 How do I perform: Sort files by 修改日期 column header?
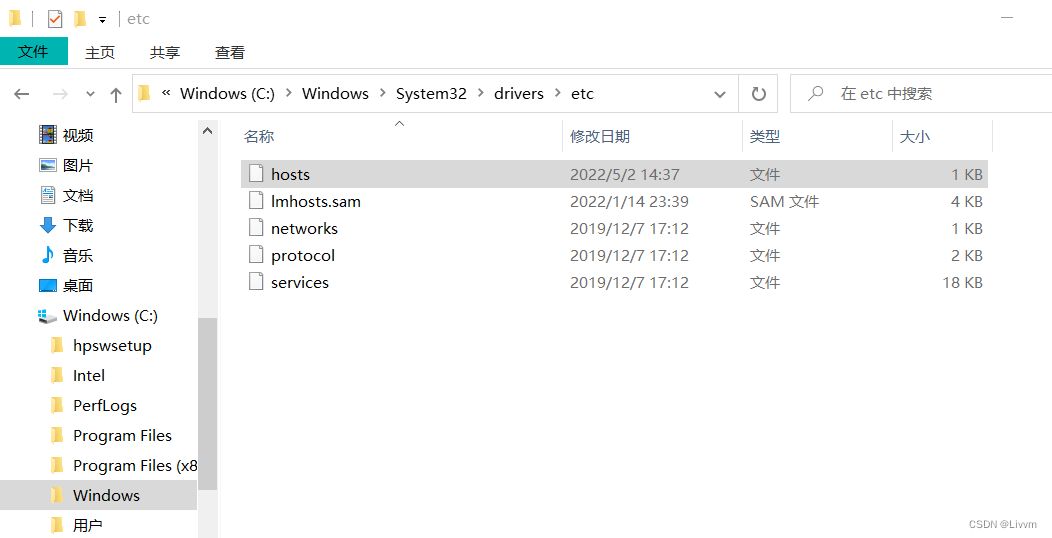coord(600,136)
